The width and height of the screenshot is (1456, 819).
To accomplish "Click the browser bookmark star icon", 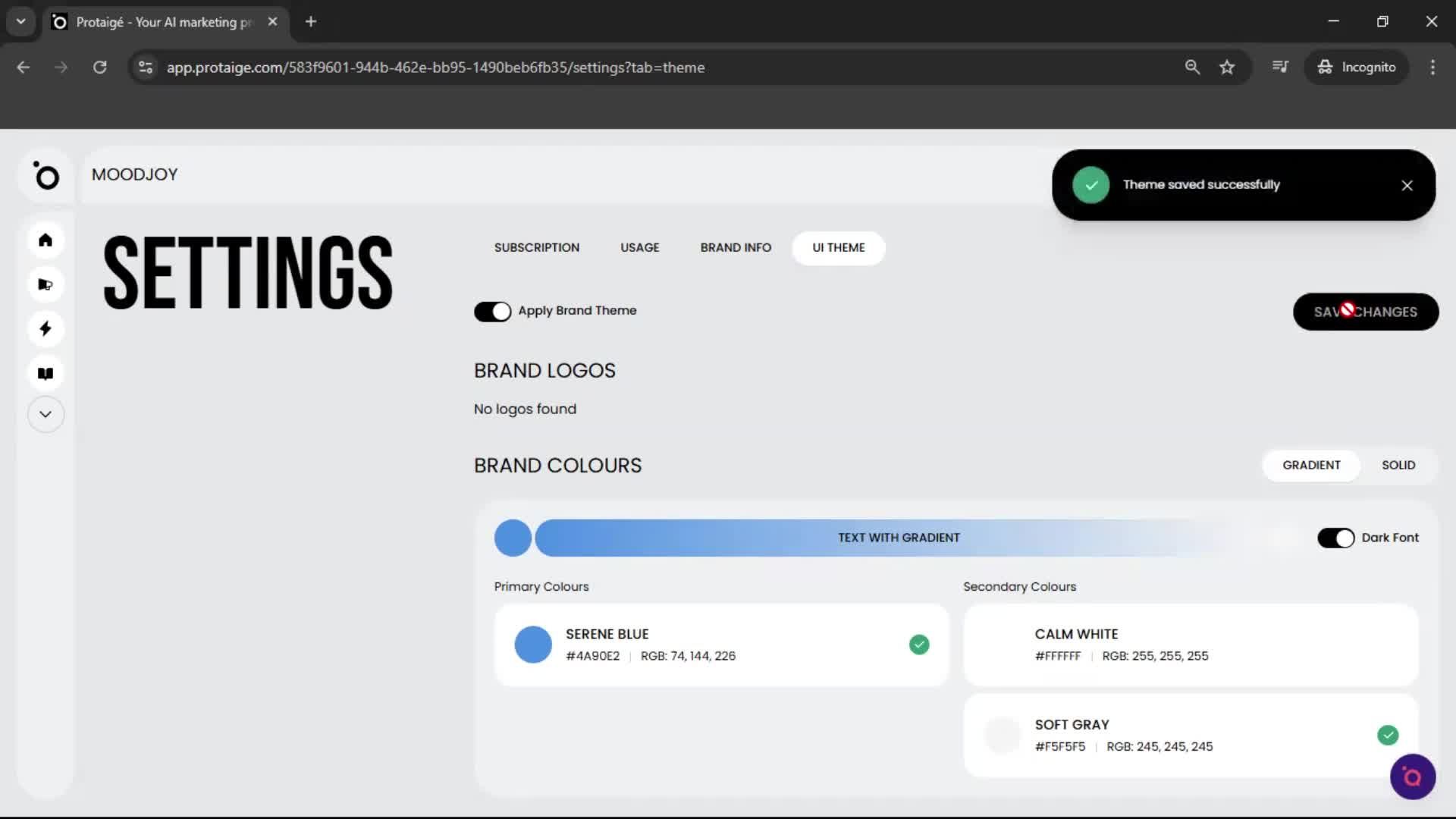I will click(1227, 67).
